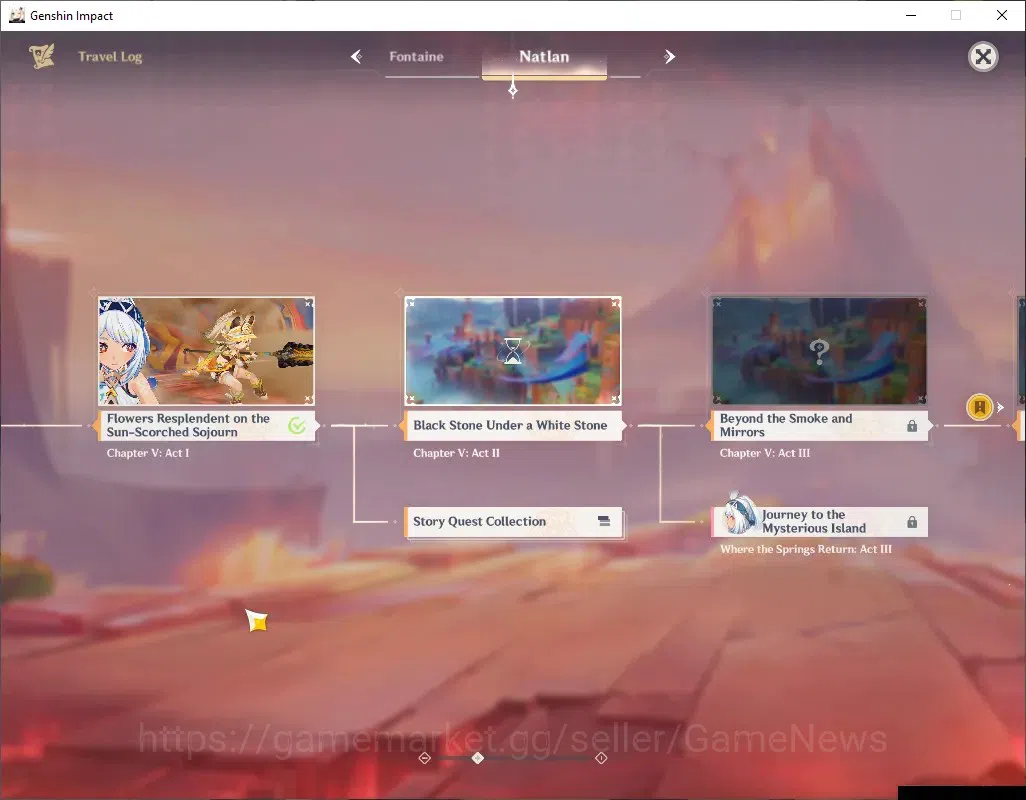Click Beyond the Smoke and Mirrors title
The image size is (1026, 800).
coord(786,425)
